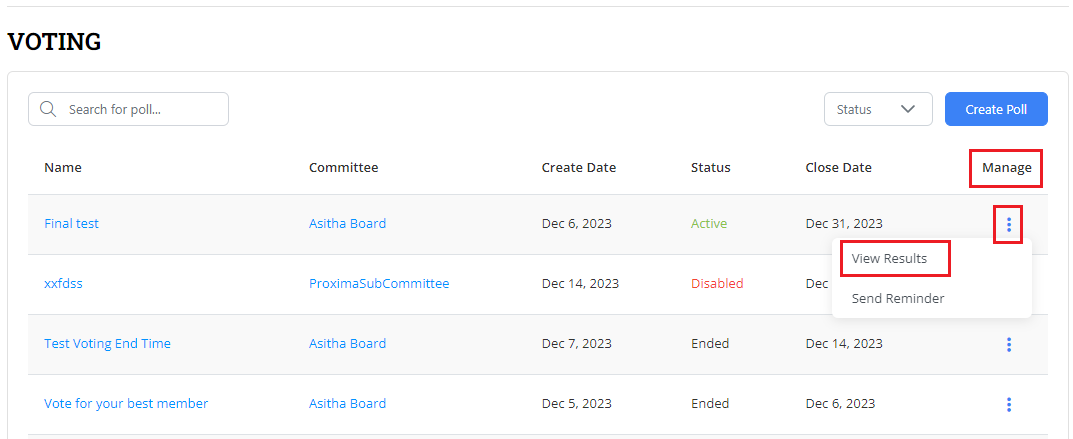The width and height of the screenshot is (1073, 439).
Task: Click the Committee column header
Action: tap(343, 168)
